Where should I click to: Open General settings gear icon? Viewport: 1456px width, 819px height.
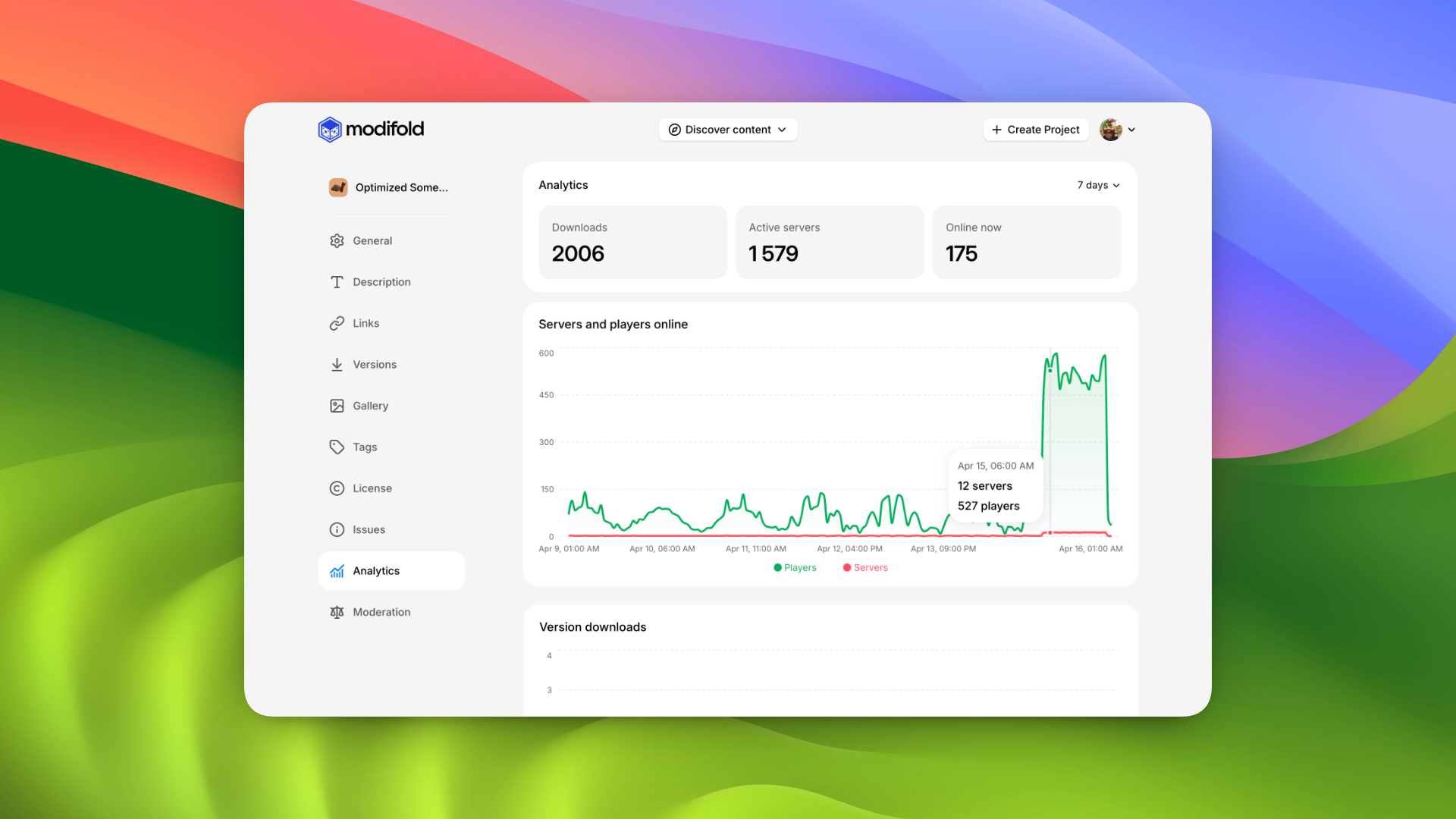coord(337,240)
